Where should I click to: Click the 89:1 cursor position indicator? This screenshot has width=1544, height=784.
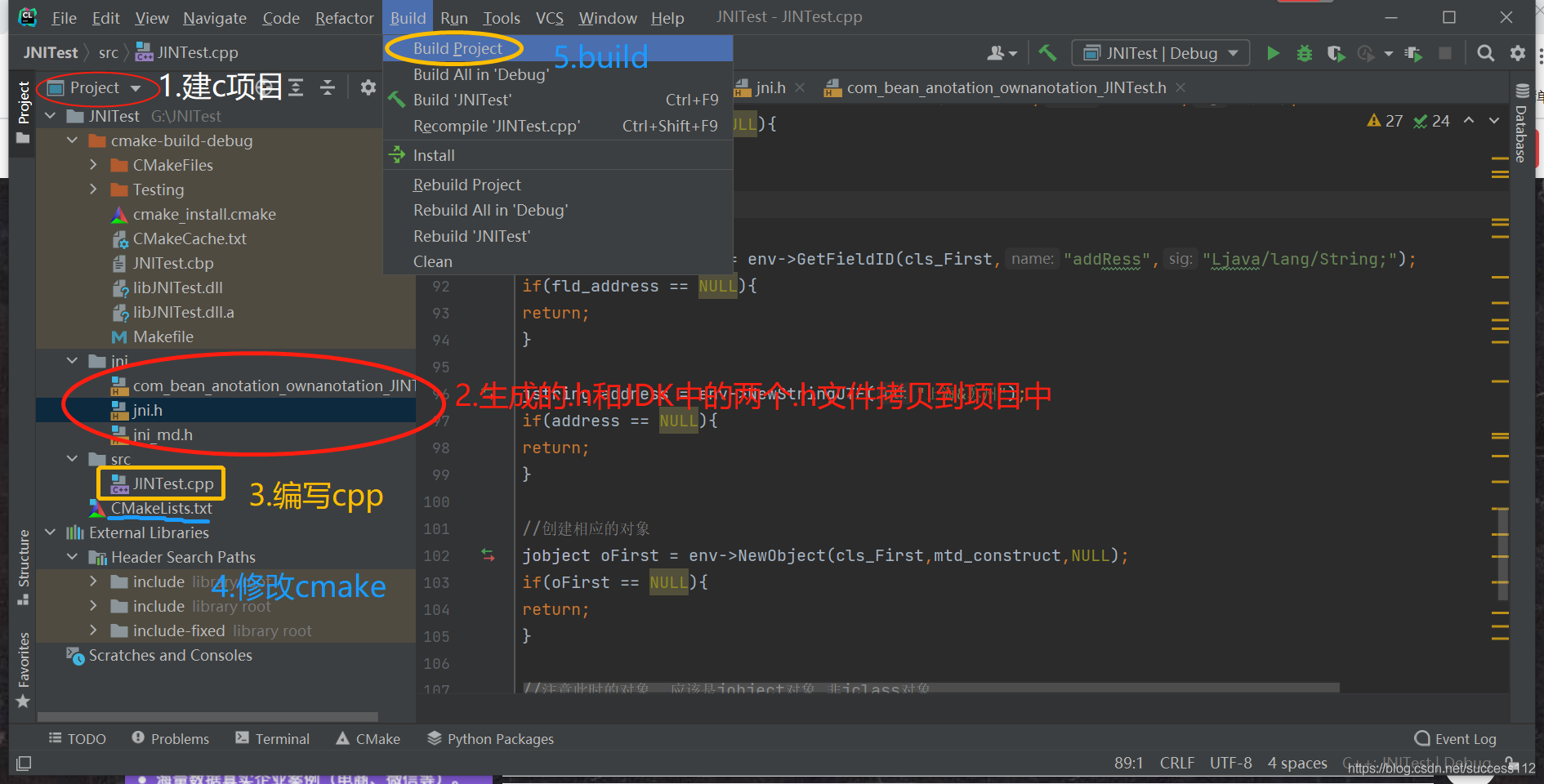coord(1128,763)
